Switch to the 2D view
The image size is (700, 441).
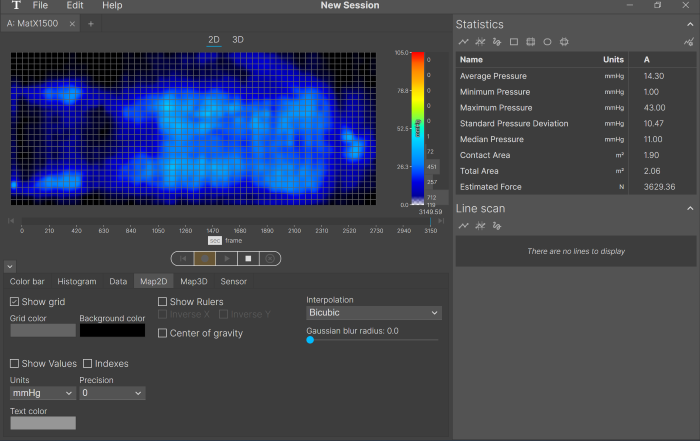[214, 40]
